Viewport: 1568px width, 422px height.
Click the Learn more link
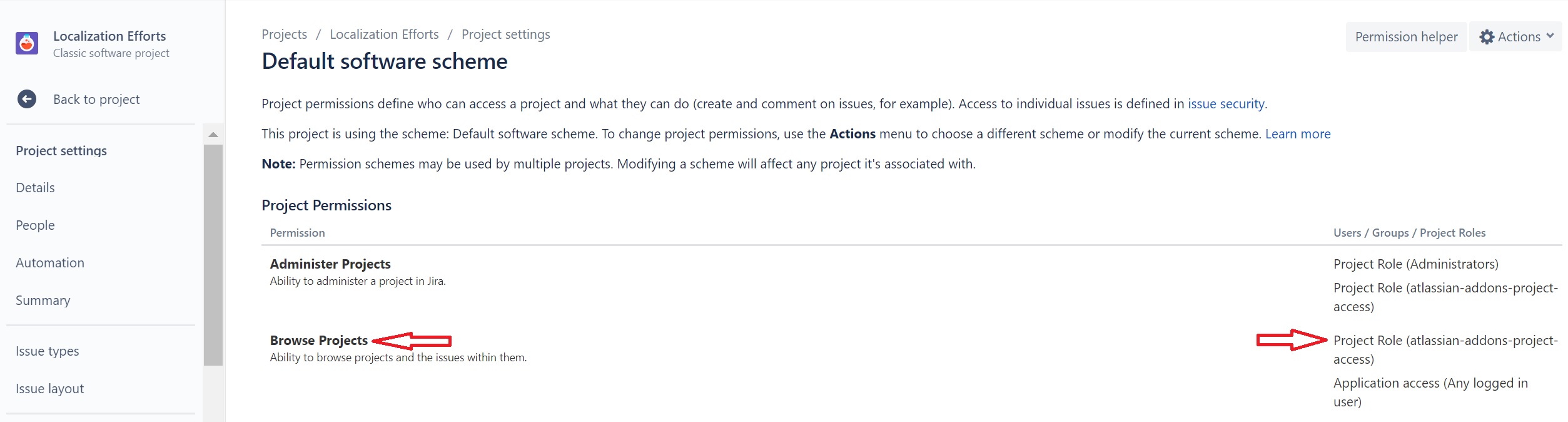click(1298, 133)
